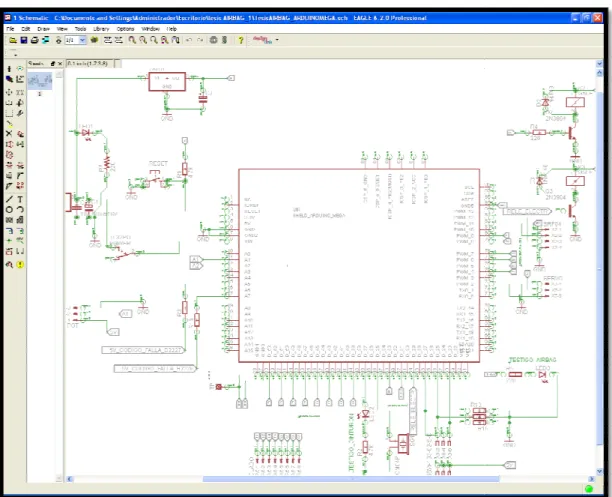This screenshot has width=612, height=497.
Task: Select the Wire line drawing tool
Action: tap(9, 200)
